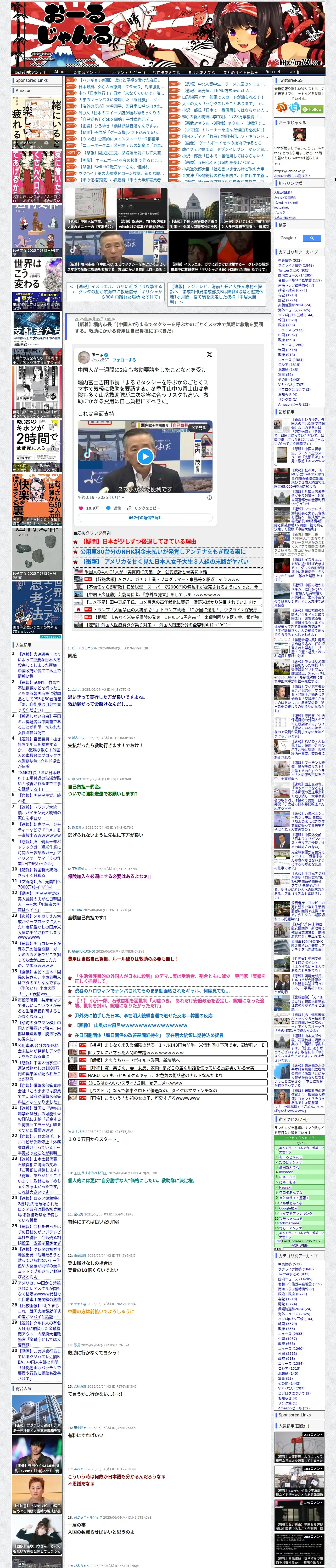The image size is (336, 1568).
Task: Open thumbnail 【悲報】転売屋 Switch2 article
Action: coord(142,208)
